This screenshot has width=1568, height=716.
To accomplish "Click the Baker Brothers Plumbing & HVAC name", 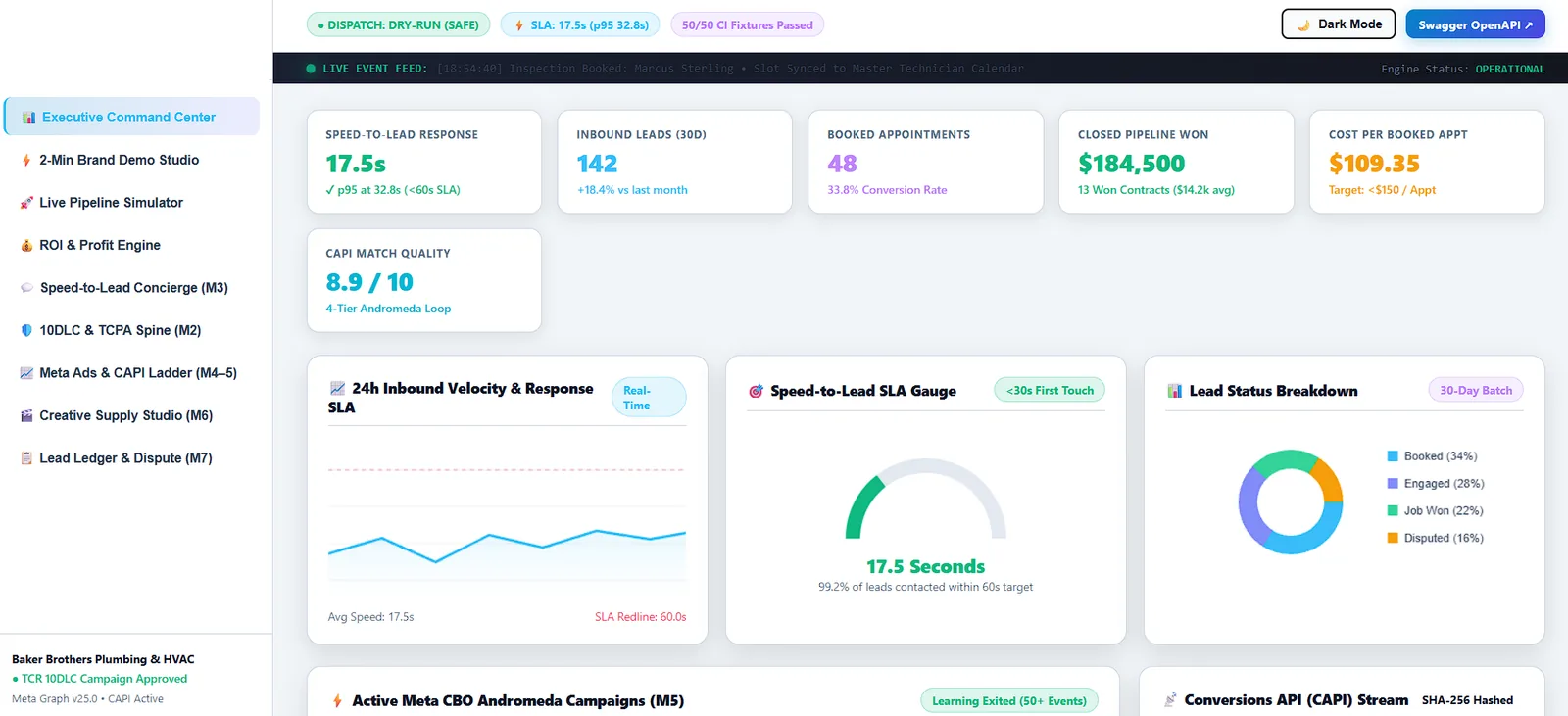I will click(103, 659).
